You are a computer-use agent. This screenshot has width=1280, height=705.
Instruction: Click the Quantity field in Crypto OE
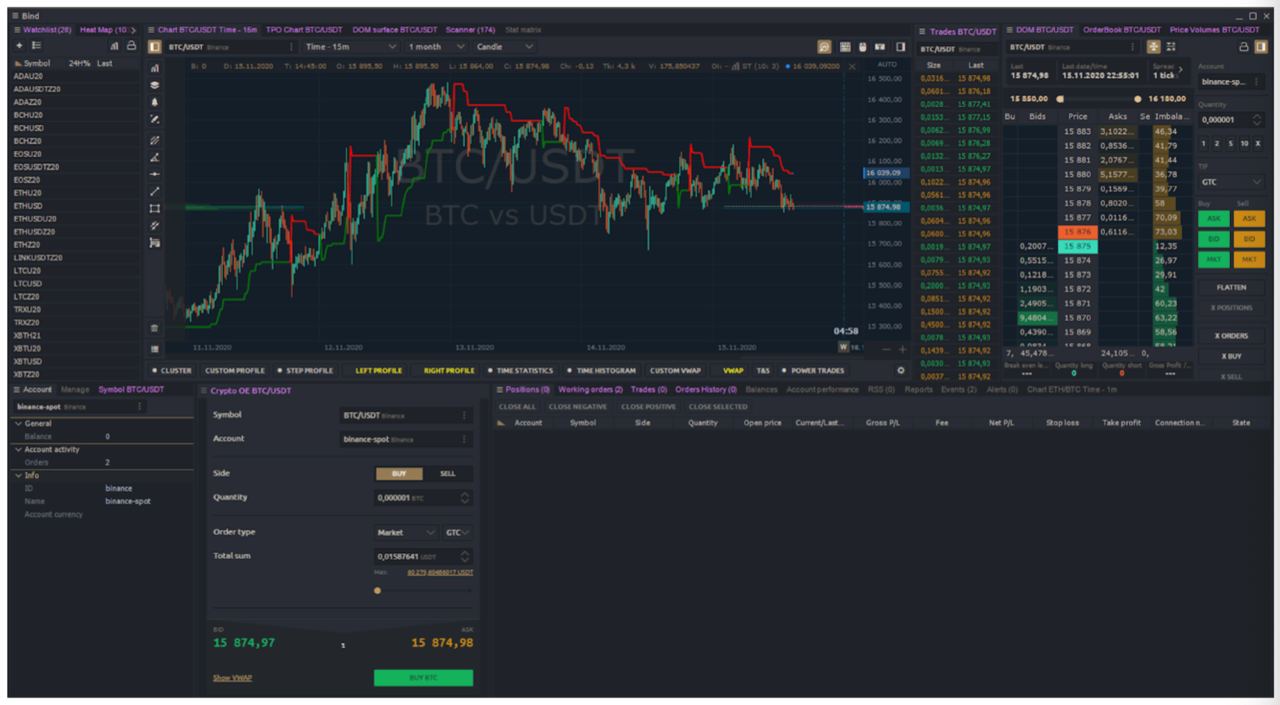423,497
